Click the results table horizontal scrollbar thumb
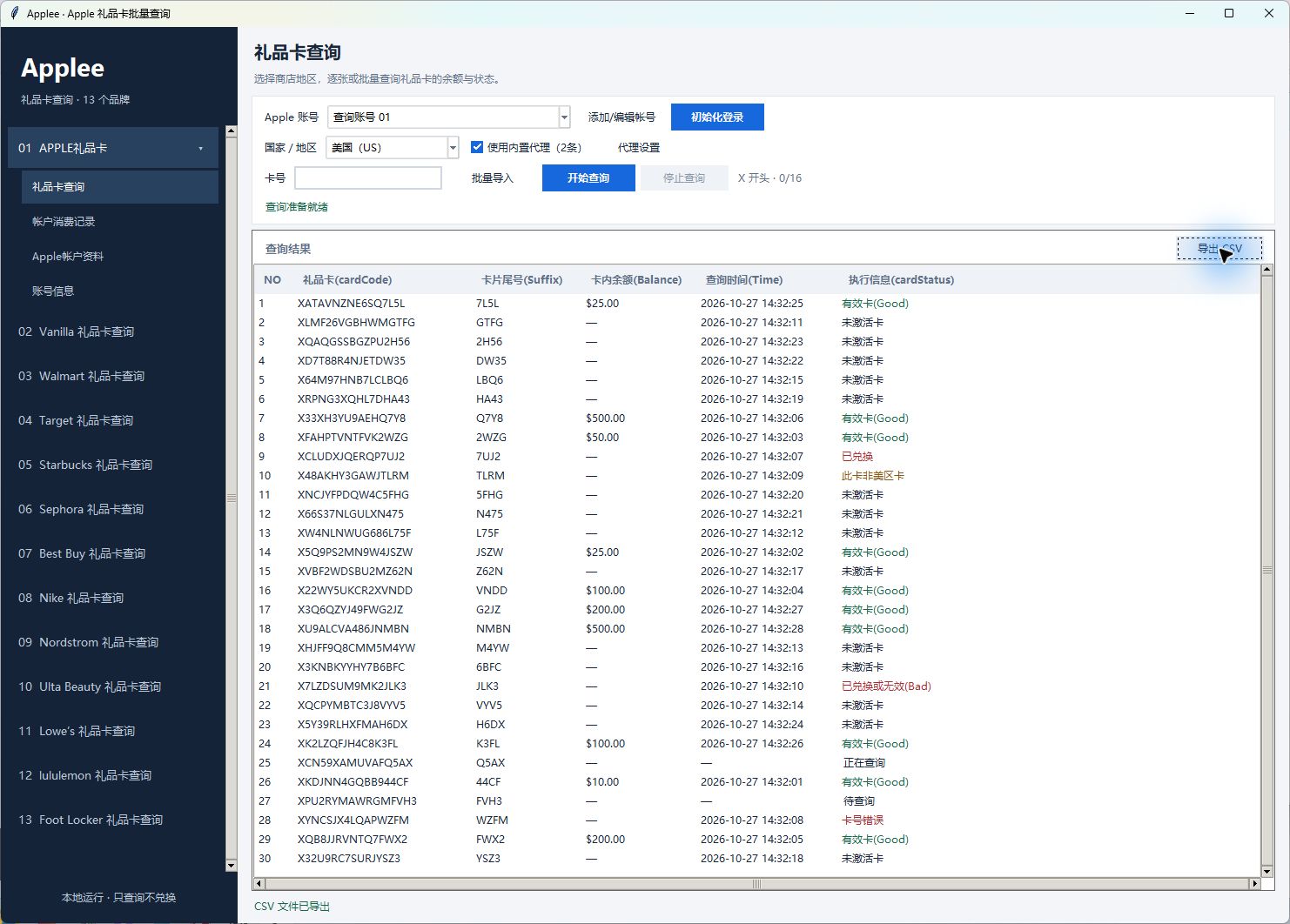 [757, 884]
